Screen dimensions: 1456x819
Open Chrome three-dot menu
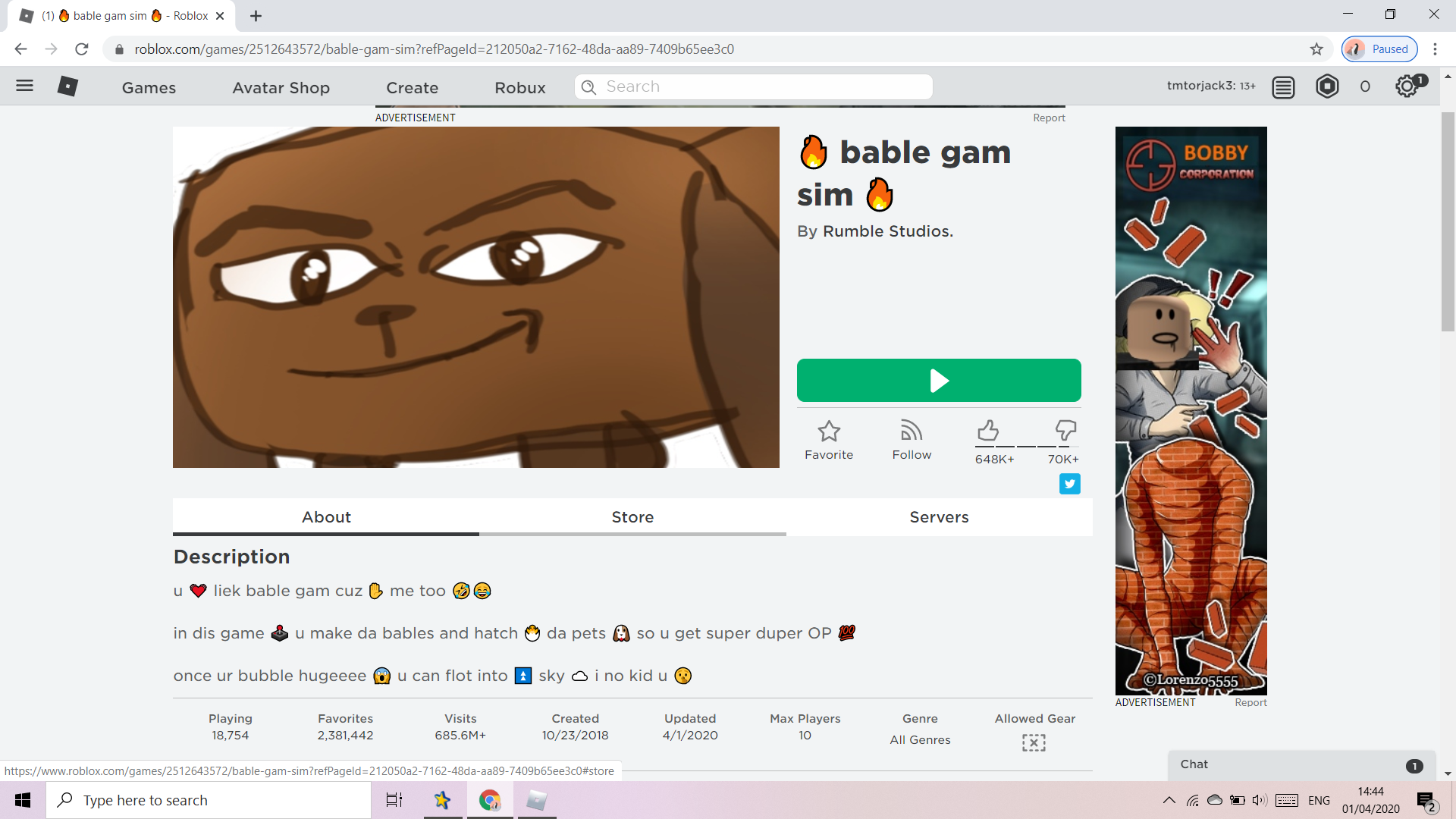pyautogui.click(x=1435, y=49)
